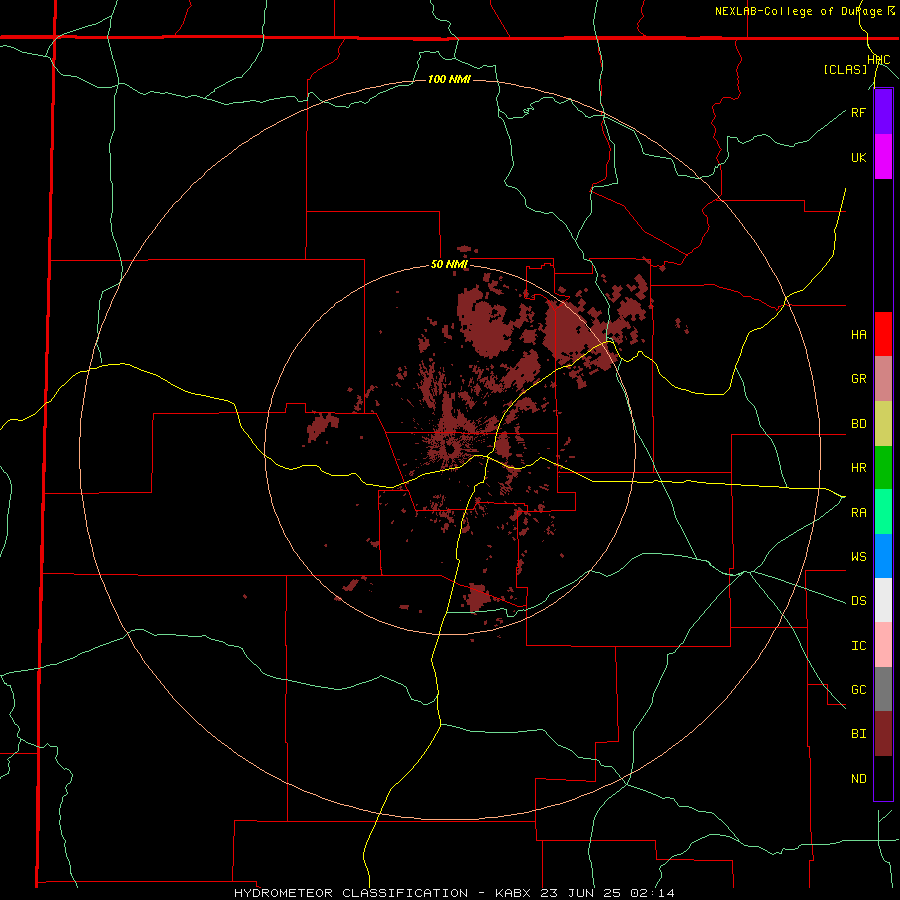Click the GR legend label
This screenshot has height=900, width=900.
click(858, 379)
